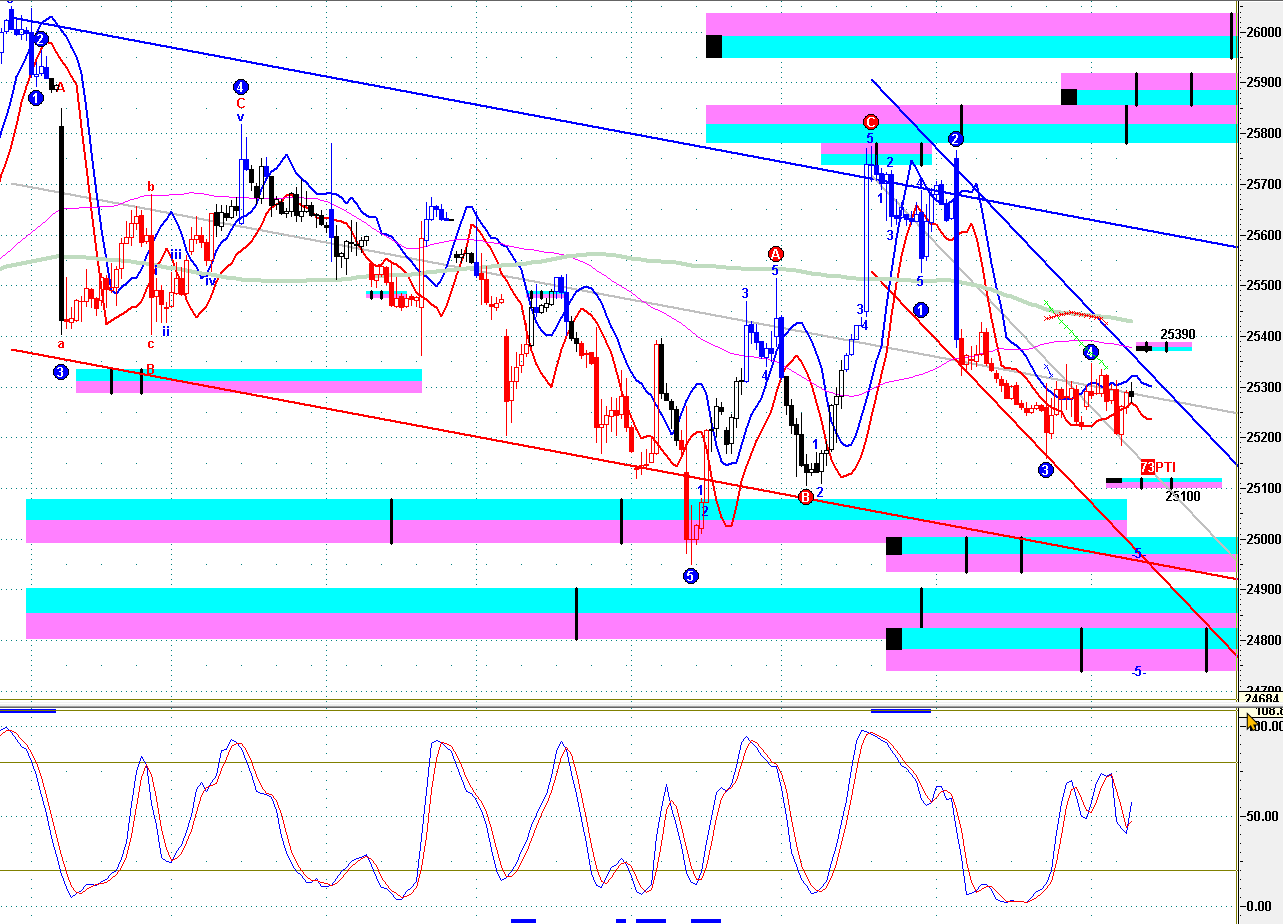Select the 25390 price target label

pyautogui.click(x=1177, y=334)
